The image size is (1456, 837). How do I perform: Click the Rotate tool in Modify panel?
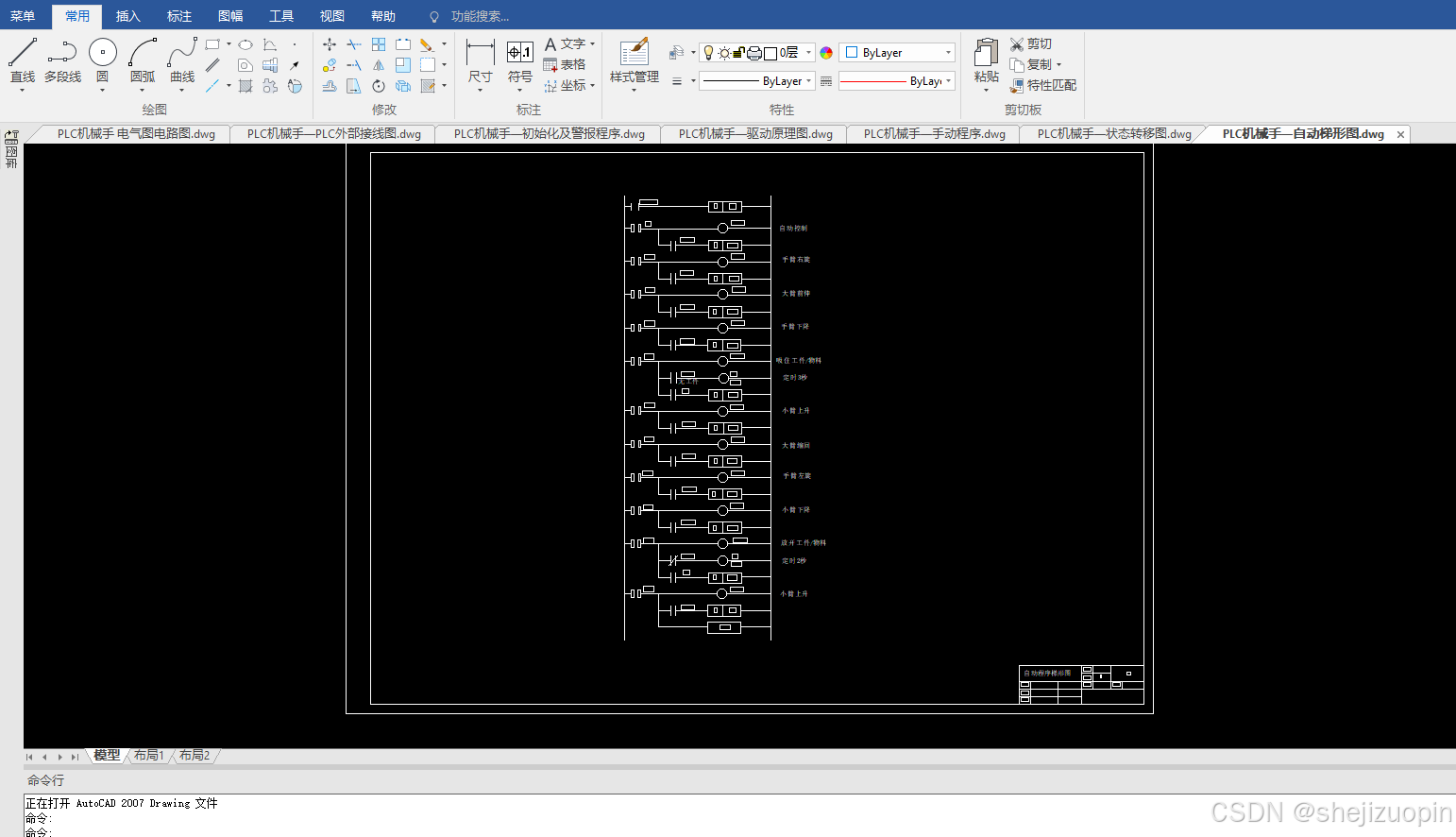coord(379,86)
